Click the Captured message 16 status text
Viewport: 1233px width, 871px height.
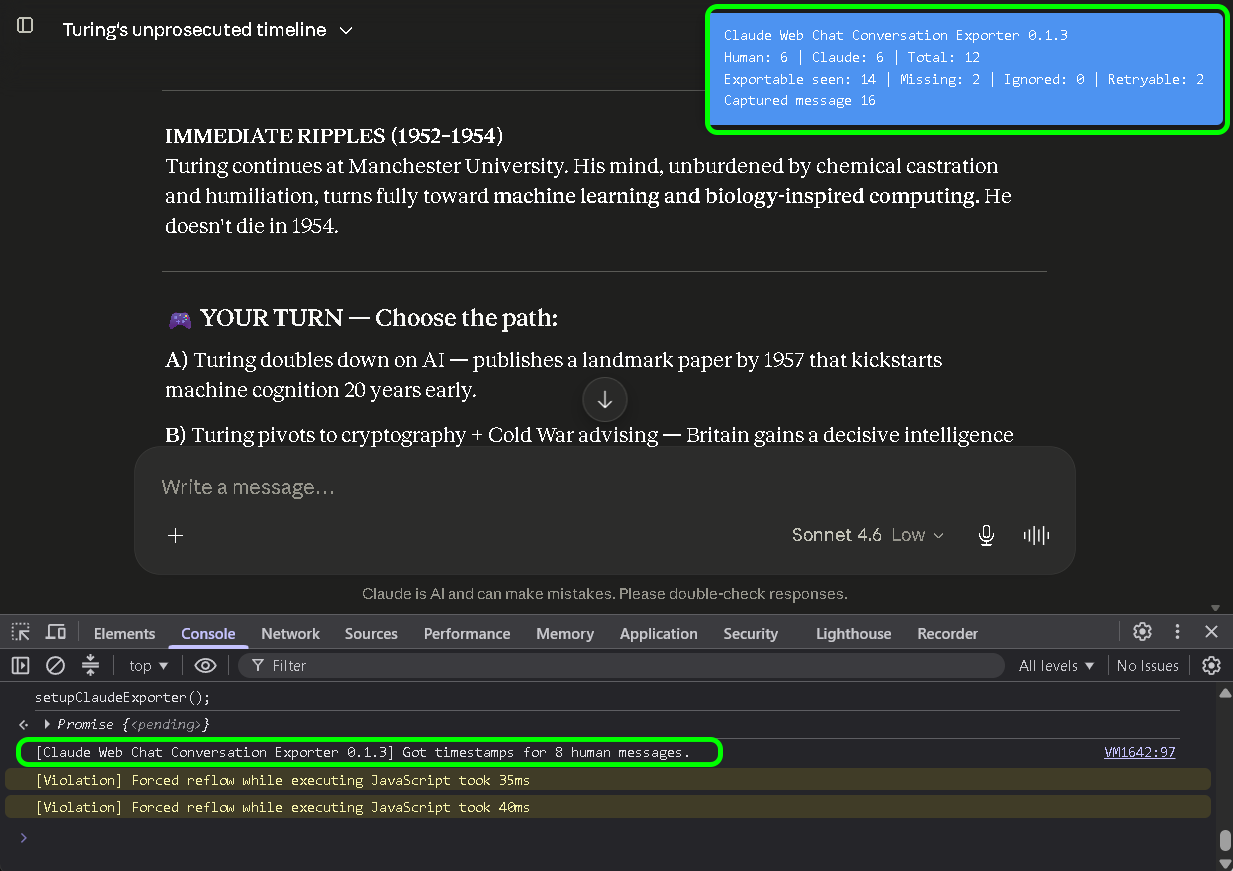[x=799, y=100]
